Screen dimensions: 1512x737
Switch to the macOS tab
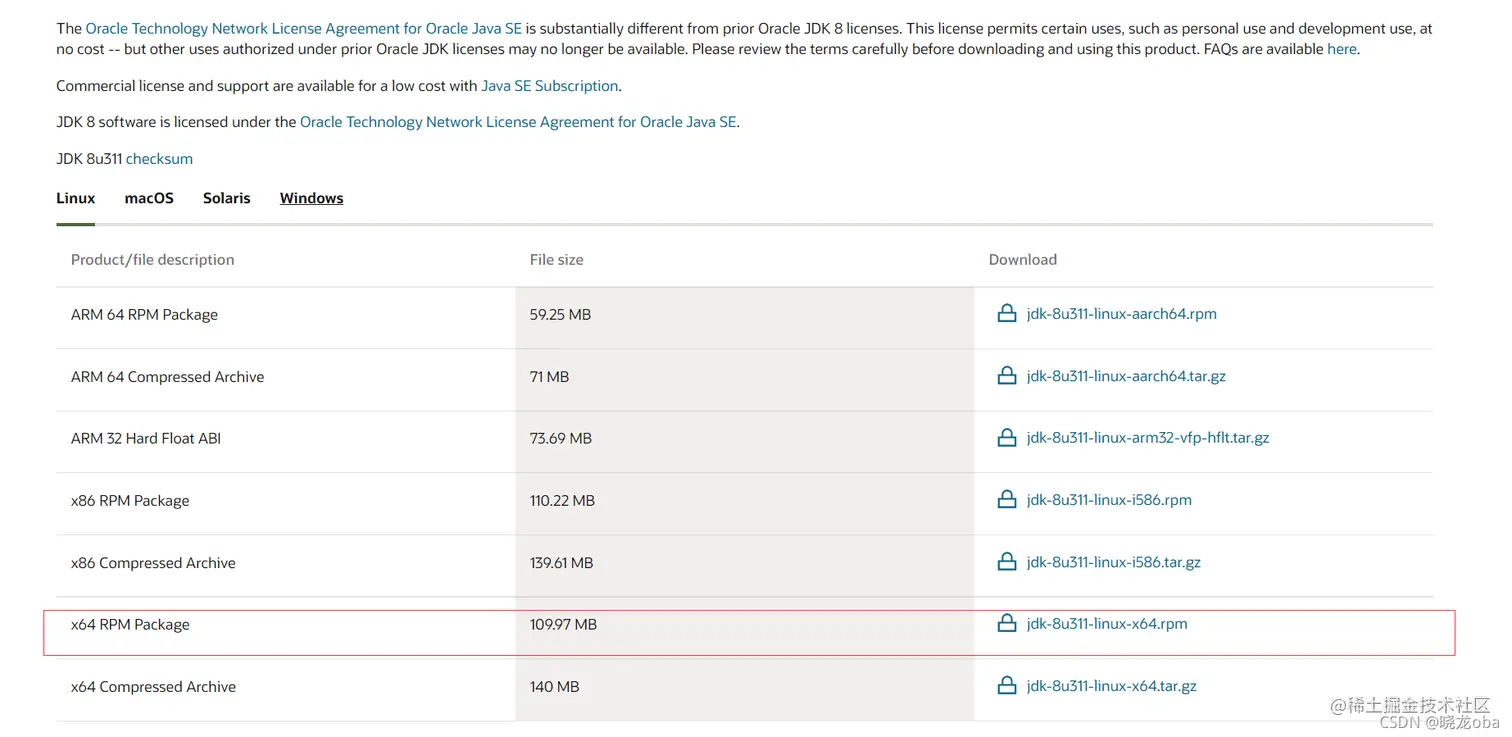click(x=149, y=198)
